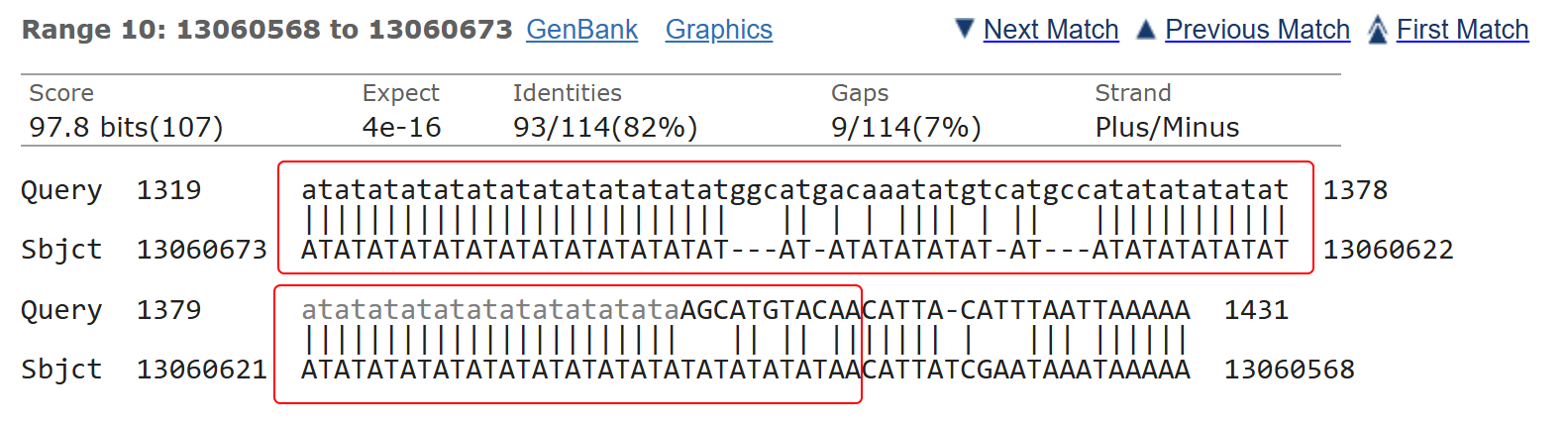Click the Sbjct end position 13060568
The width and height of the screenshot is (1568, 427).
pyautogui.click(x=1289, y=370)
